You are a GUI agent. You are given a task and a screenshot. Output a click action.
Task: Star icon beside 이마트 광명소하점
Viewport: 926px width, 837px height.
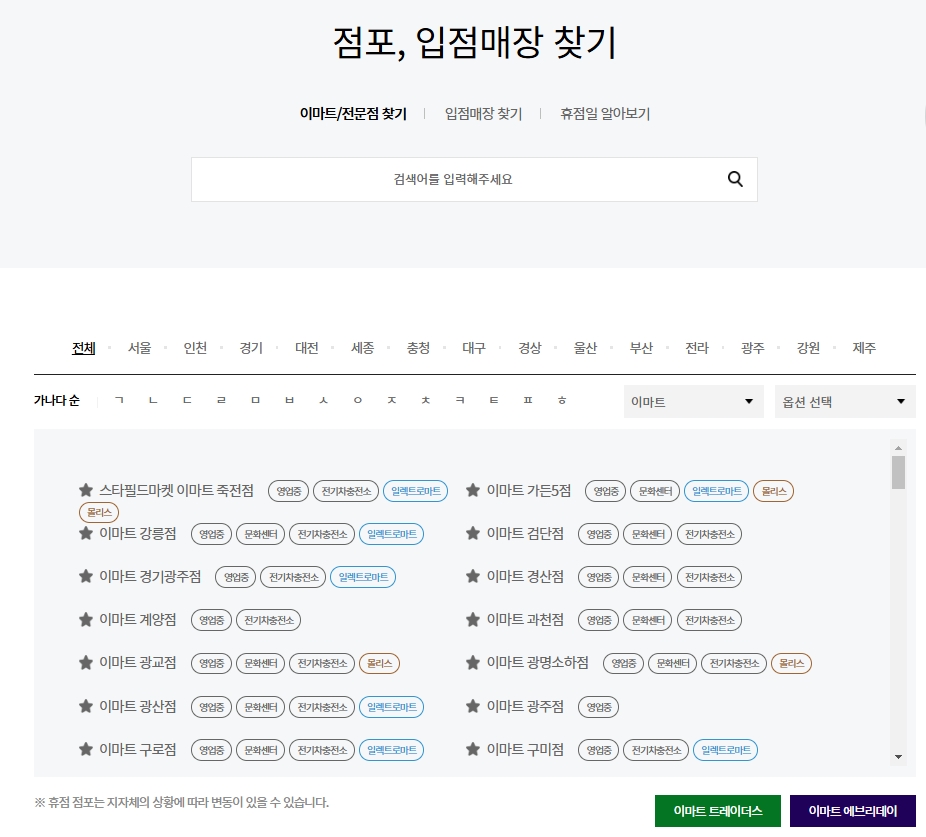click(472, 663)
